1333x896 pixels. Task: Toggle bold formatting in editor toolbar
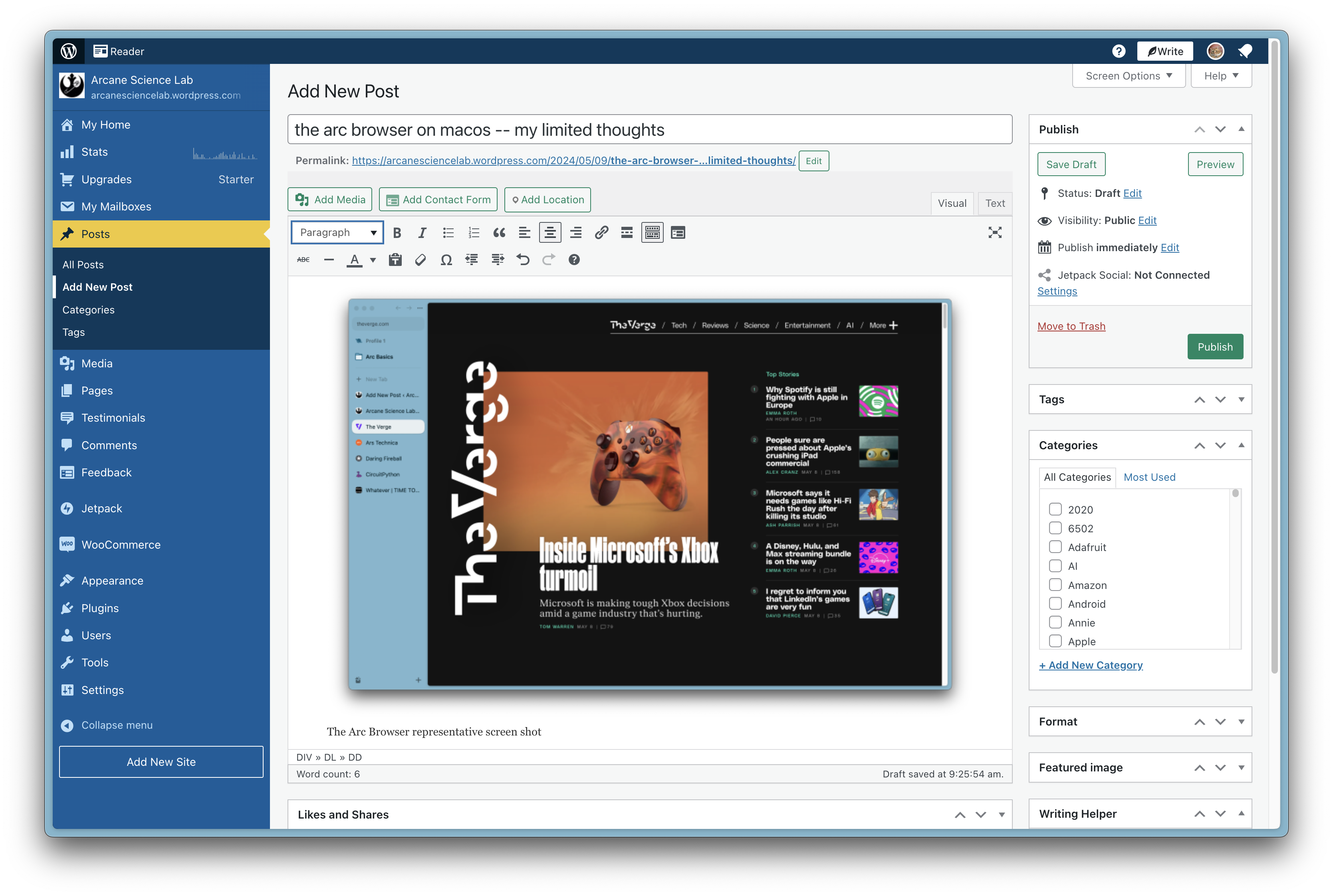(397, 232)
